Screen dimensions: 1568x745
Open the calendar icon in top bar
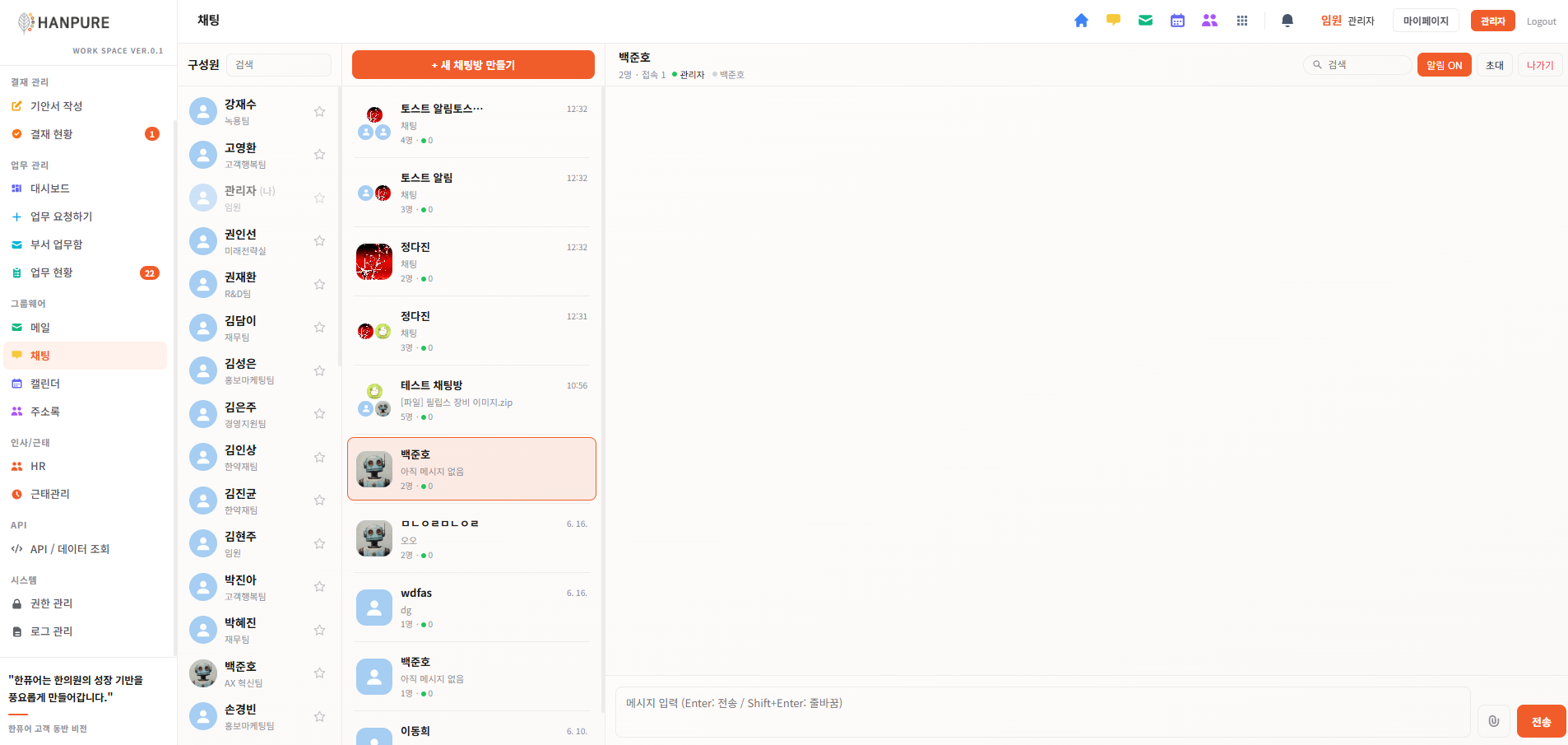click(x=1177, y=21)
